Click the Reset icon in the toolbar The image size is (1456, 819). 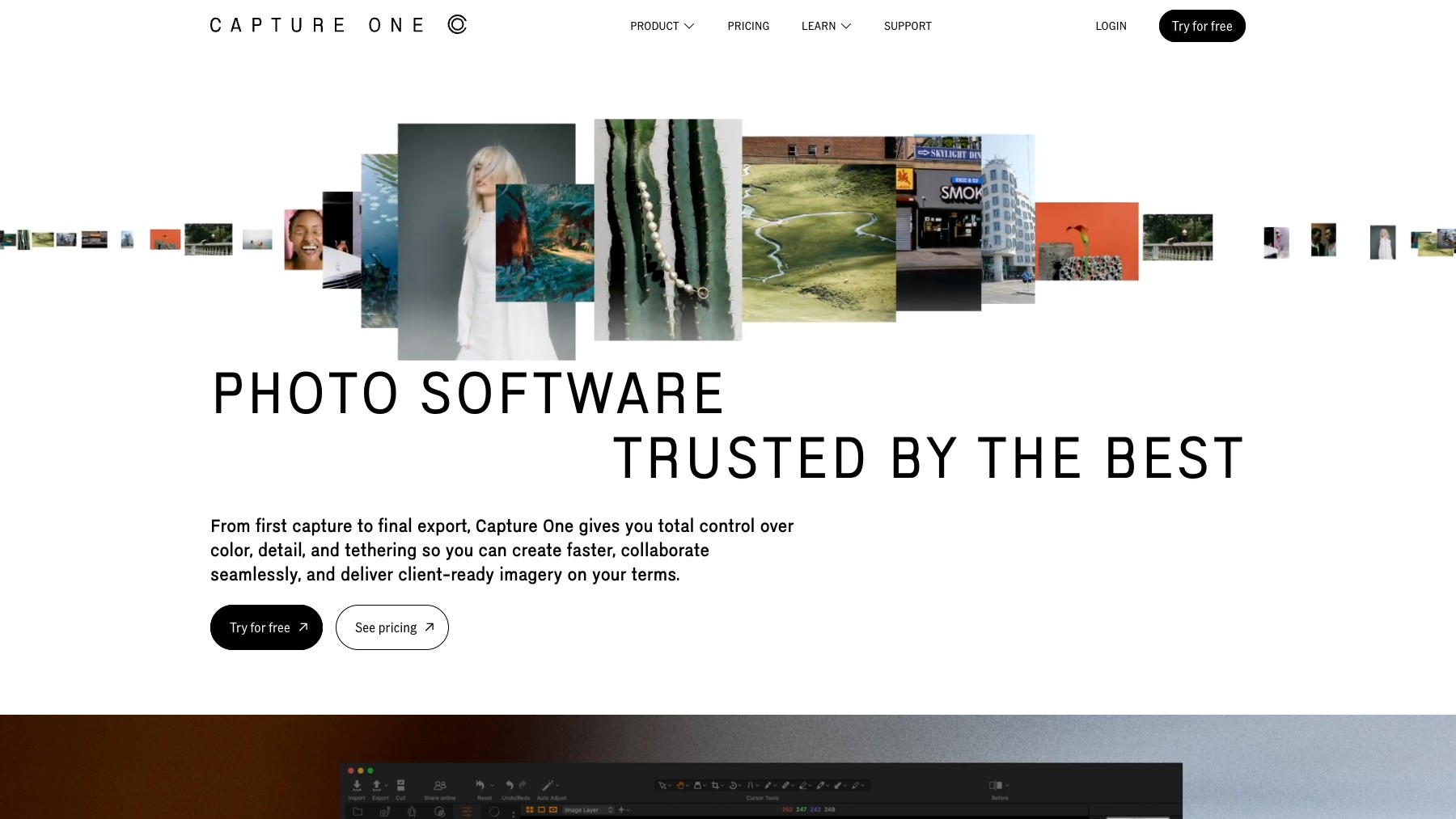[480, 785]
